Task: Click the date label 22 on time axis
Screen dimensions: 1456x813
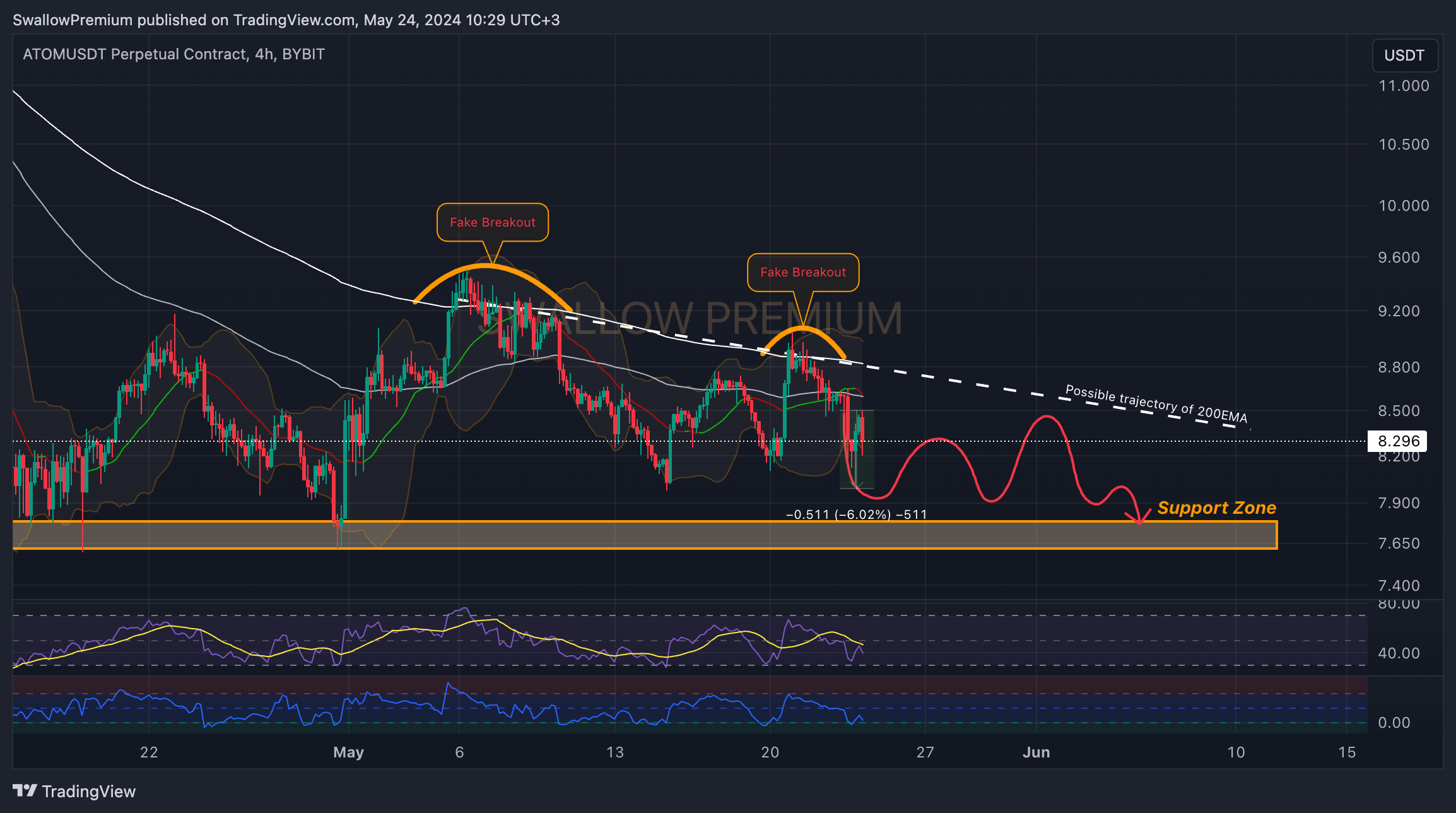Action: [x=149, y=752]
